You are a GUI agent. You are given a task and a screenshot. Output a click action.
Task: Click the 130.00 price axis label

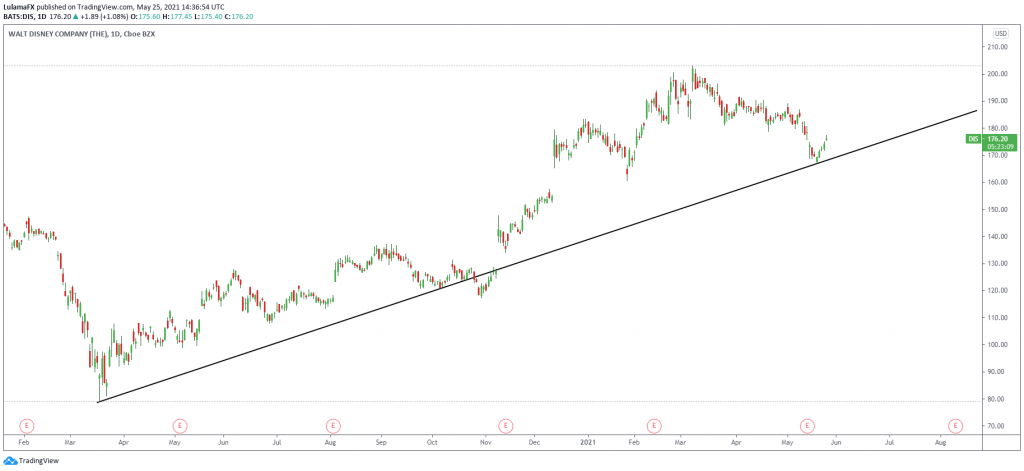(x=996, y=263)
